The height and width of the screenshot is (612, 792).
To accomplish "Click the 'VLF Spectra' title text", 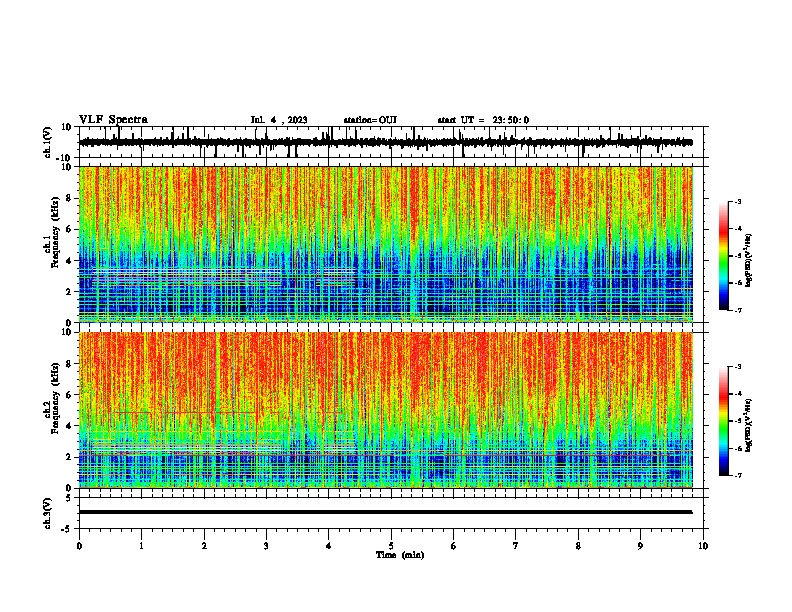I will point(113,120).
